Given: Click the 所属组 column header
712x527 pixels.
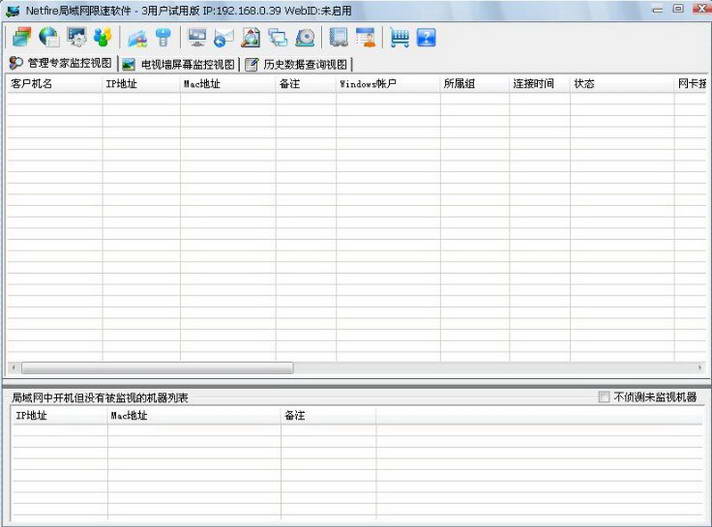Looking at the screenshot, I should coord(475,84).
